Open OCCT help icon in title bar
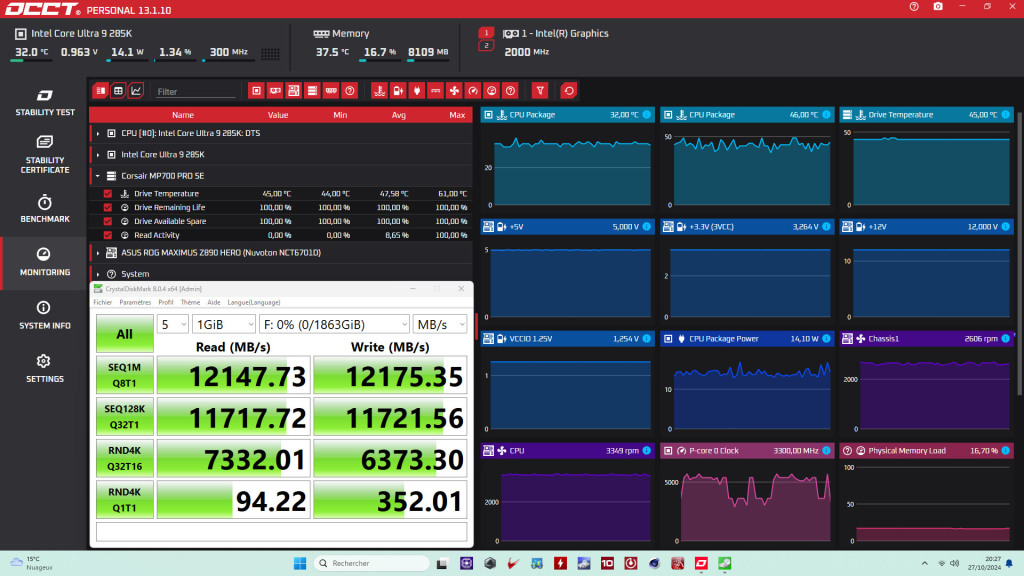This screenshot has width=1024, height=576. (914, 7)
